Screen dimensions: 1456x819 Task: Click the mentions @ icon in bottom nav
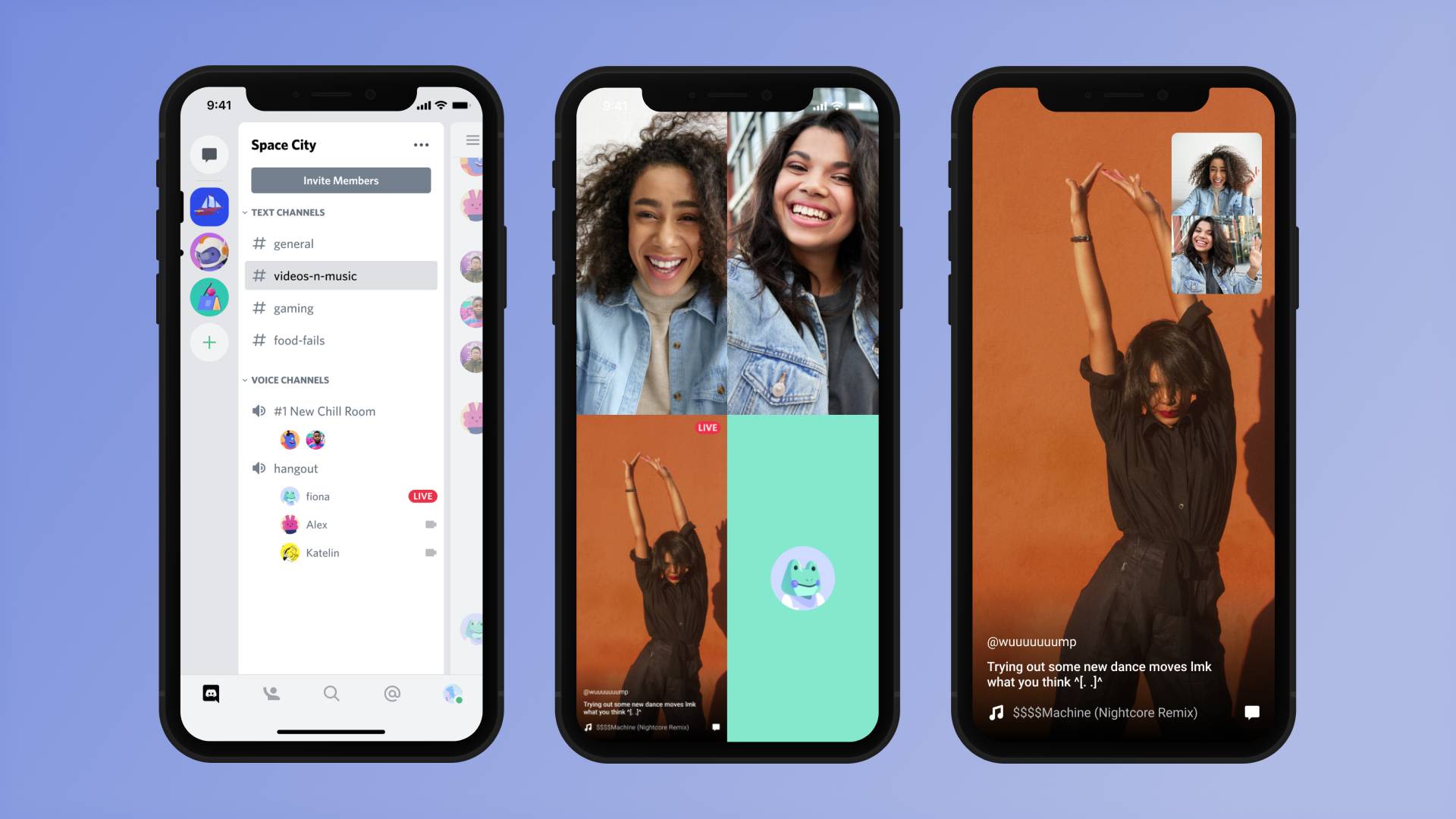(391, 693)
